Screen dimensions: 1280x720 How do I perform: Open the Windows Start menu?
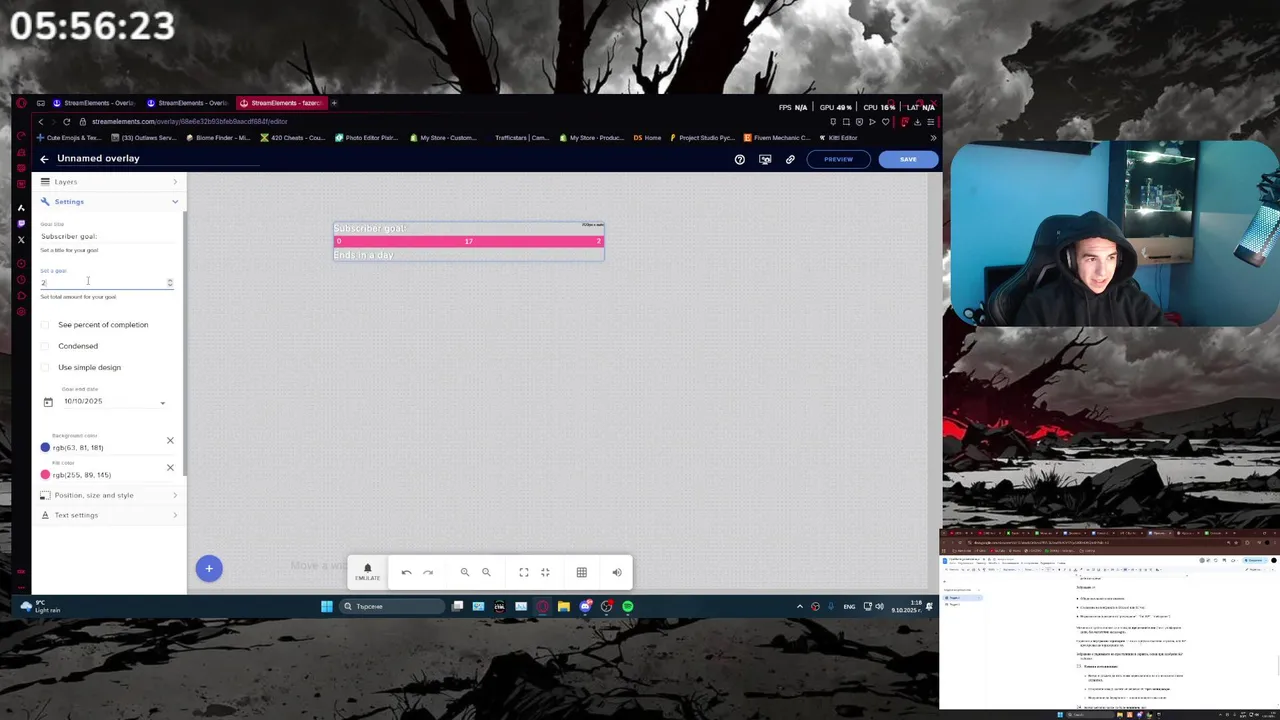(x=326, y=606)
